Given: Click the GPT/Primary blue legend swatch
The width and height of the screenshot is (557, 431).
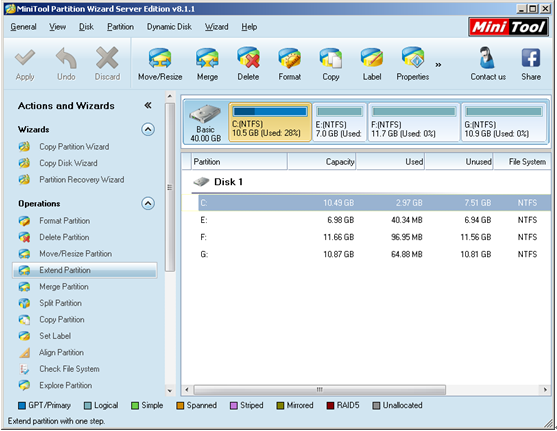Looking at the screenshot, I should [22, 406].
